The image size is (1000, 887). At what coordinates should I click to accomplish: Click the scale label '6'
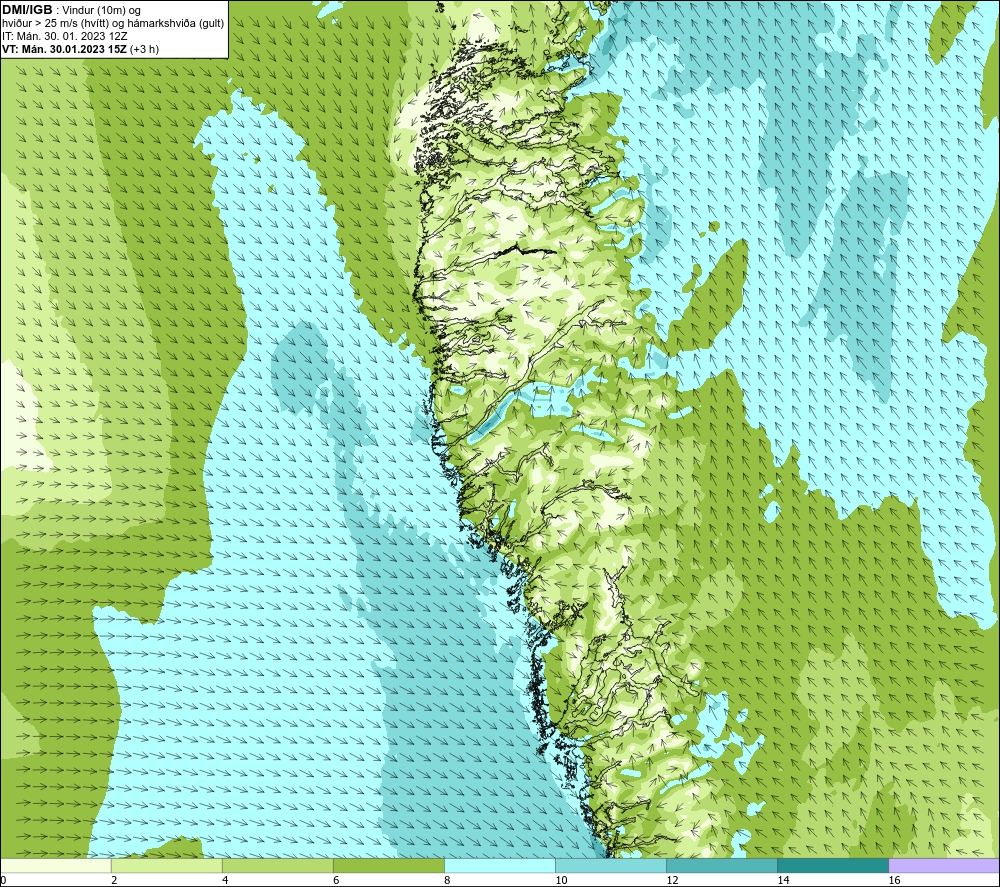tap(336, 881)
